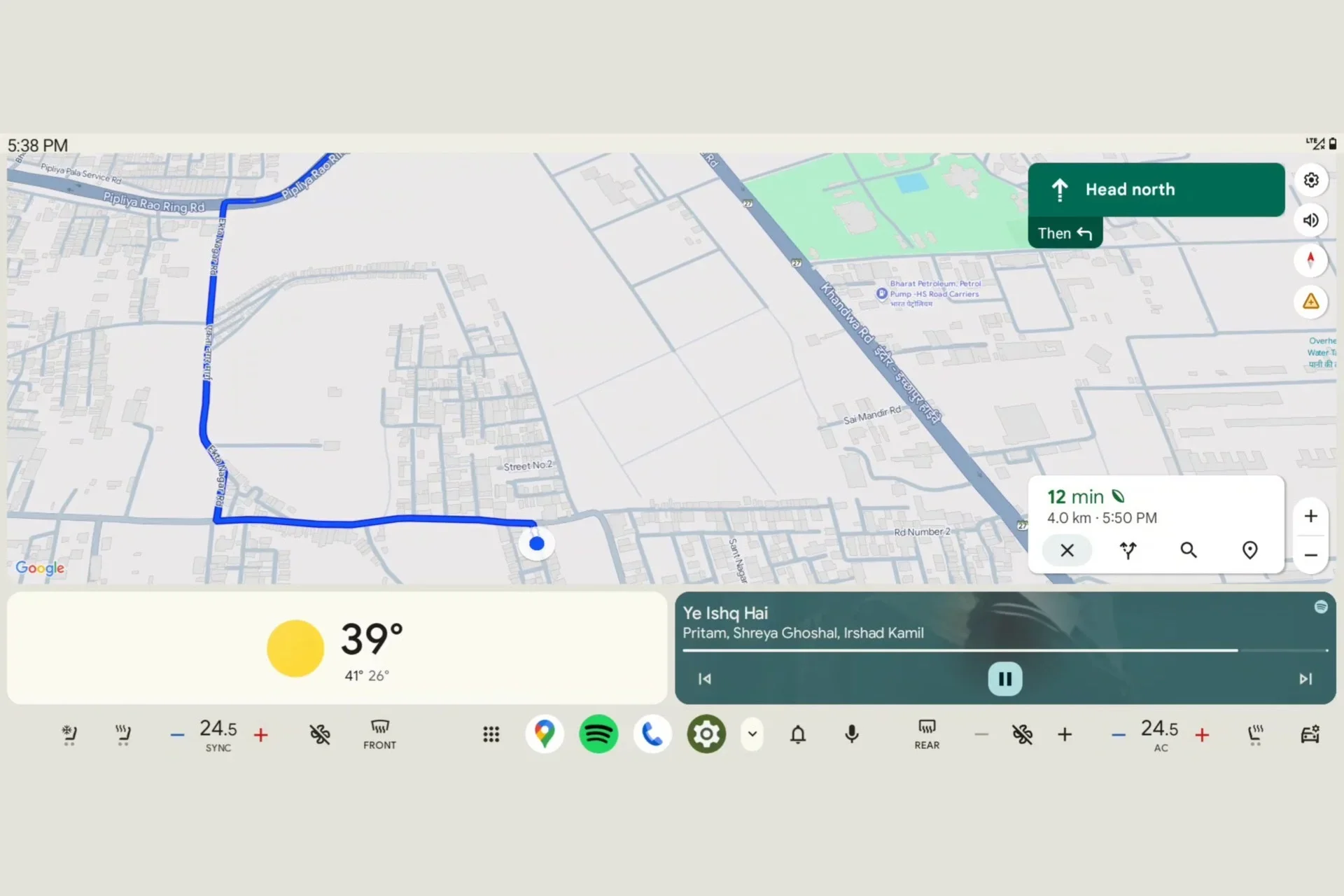End navigation with the X button
The image size is (1344, 896).
tap(1067, 550)
